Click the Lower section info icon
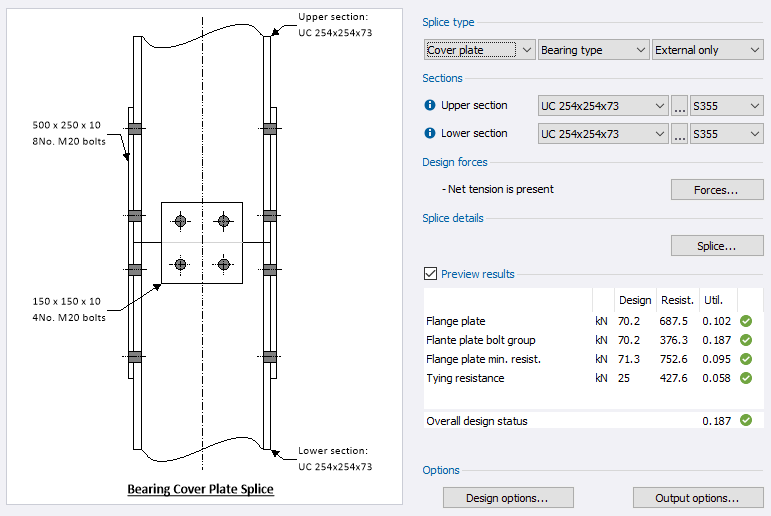The image size is (771, 516). (x=430, y=133)
